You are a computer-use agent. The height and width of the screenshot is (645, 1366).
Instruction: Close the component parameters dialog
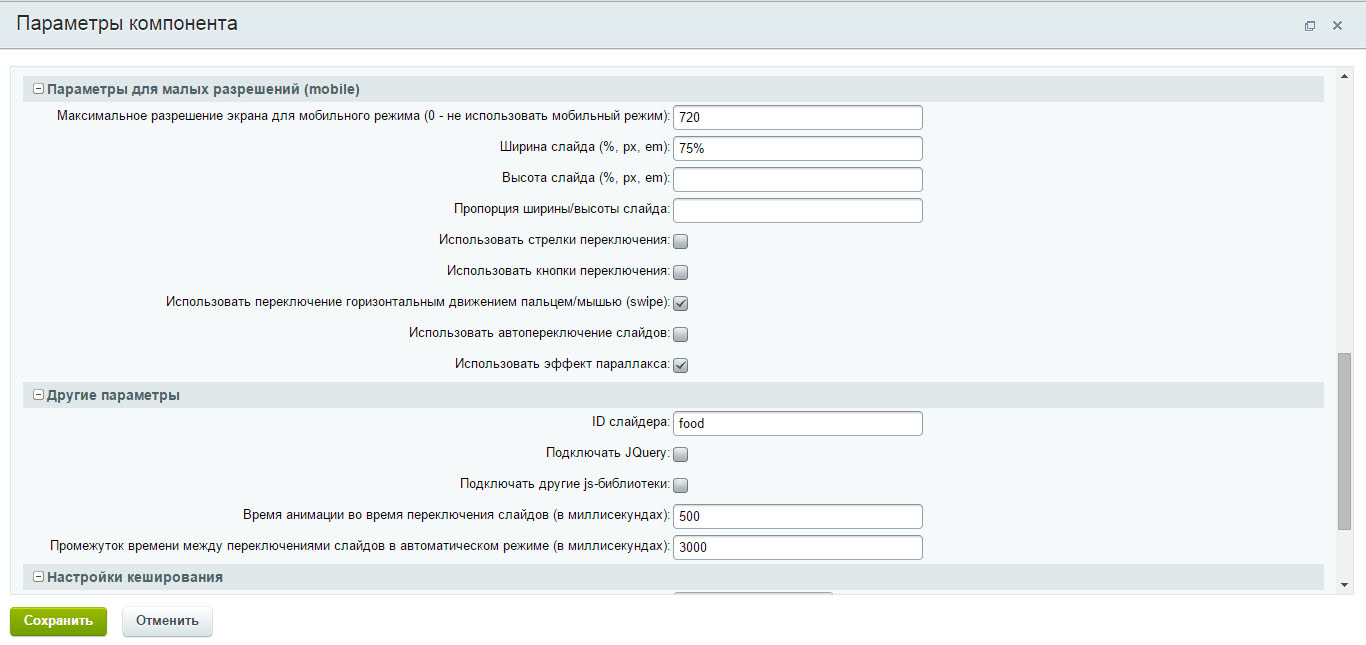tap(1337, 26)
